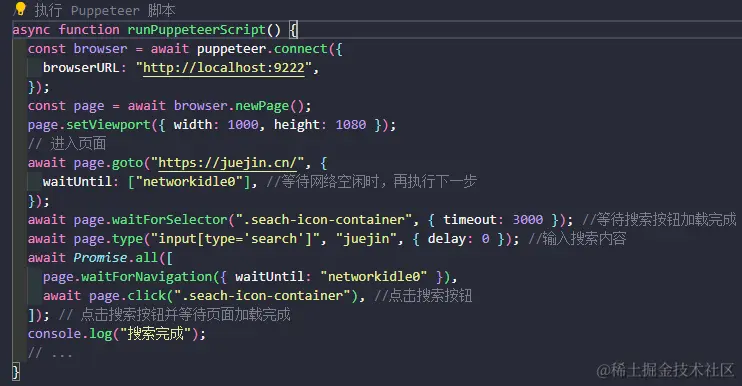Click the delay value 0
This screenshot has height=386, width=742.
[486, 239]
